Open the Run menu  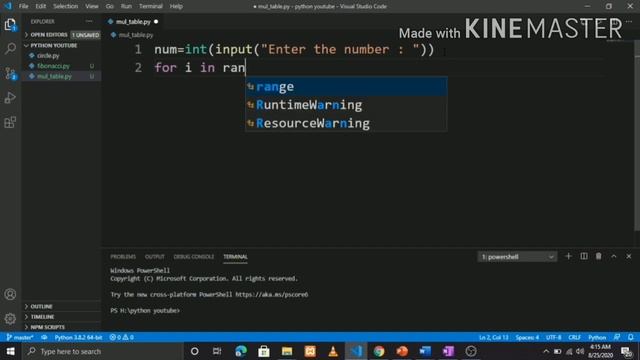coord(126,6)
